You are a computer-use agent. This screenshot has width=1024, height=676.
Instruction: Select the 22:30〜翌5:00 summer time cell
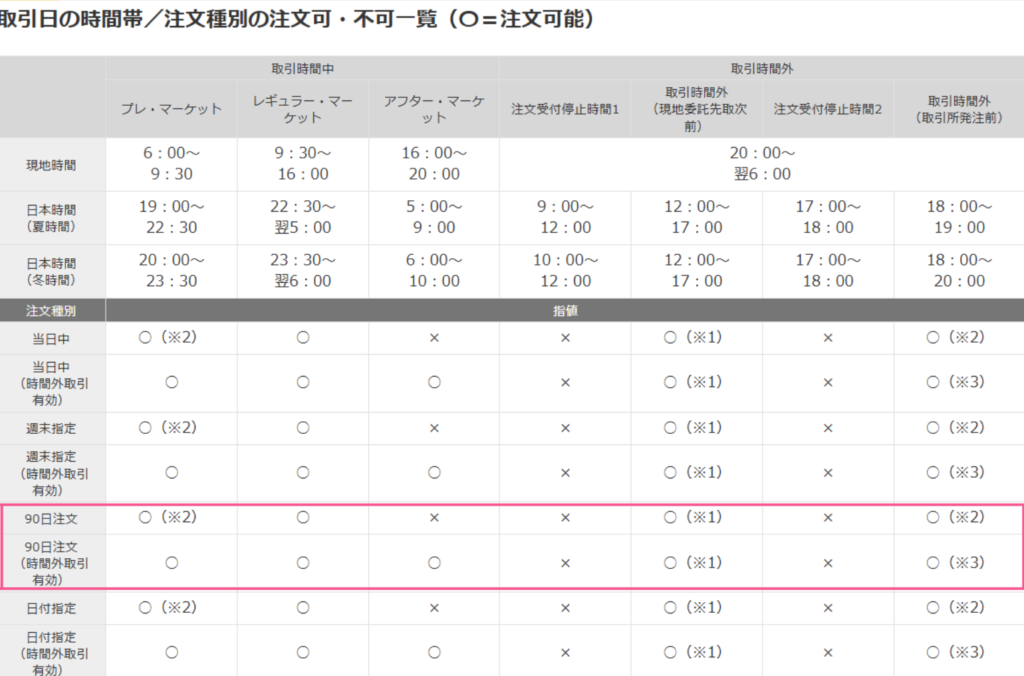coord(302,217)
